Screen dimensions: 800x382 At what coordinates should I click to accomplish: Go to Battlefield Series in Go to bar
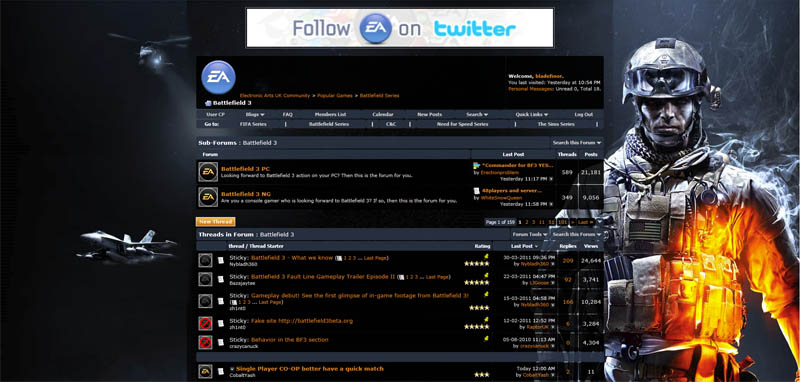tap(329, 124)
